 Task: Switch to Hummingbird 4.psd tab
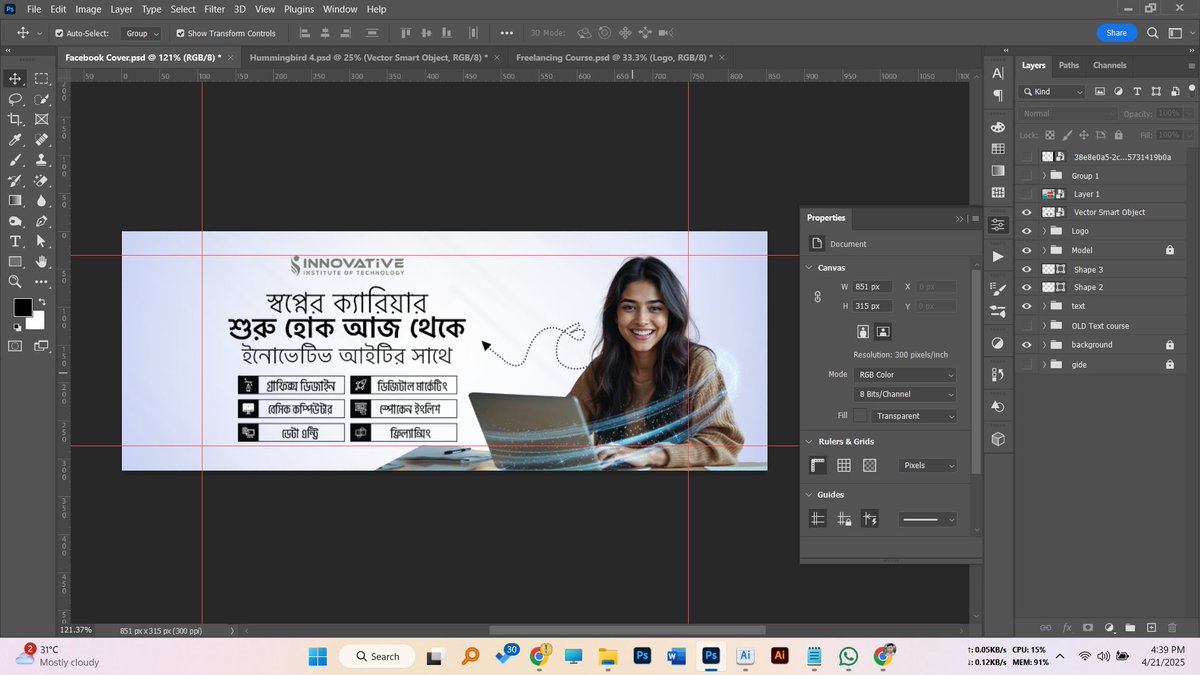click(368, 57)
